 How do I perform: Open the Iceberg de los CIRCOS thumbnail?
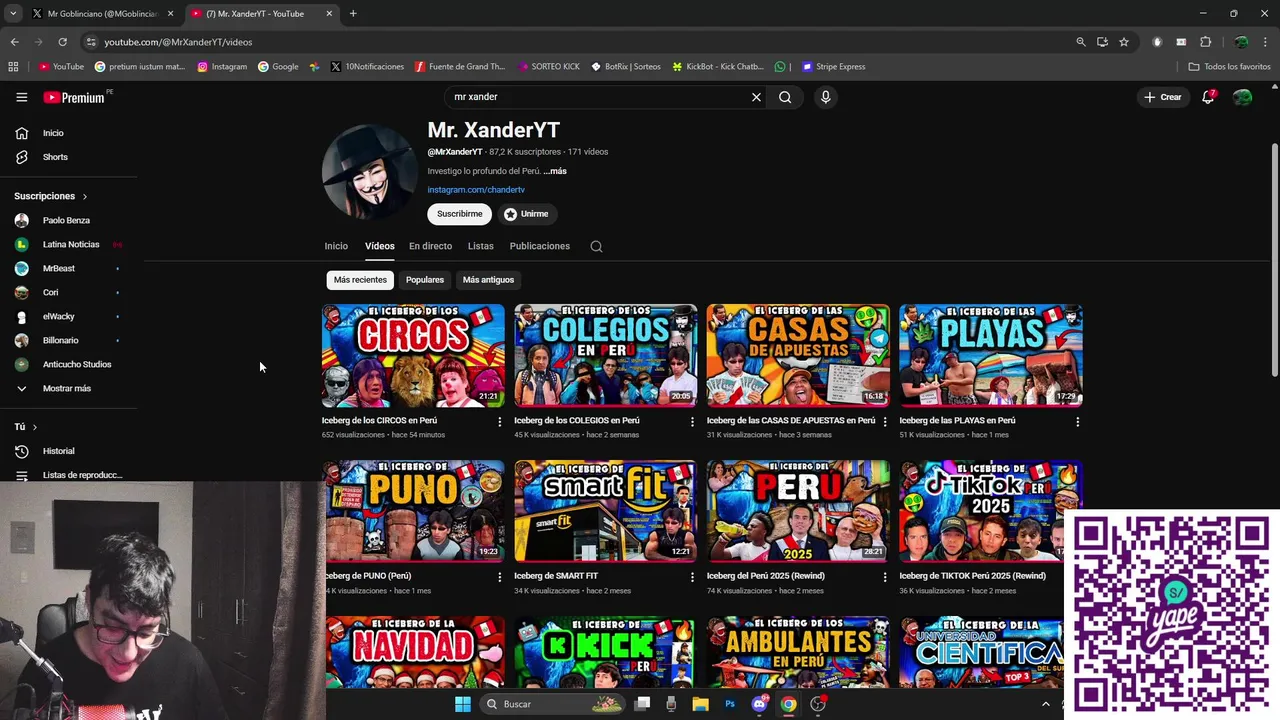coord(413,355)
